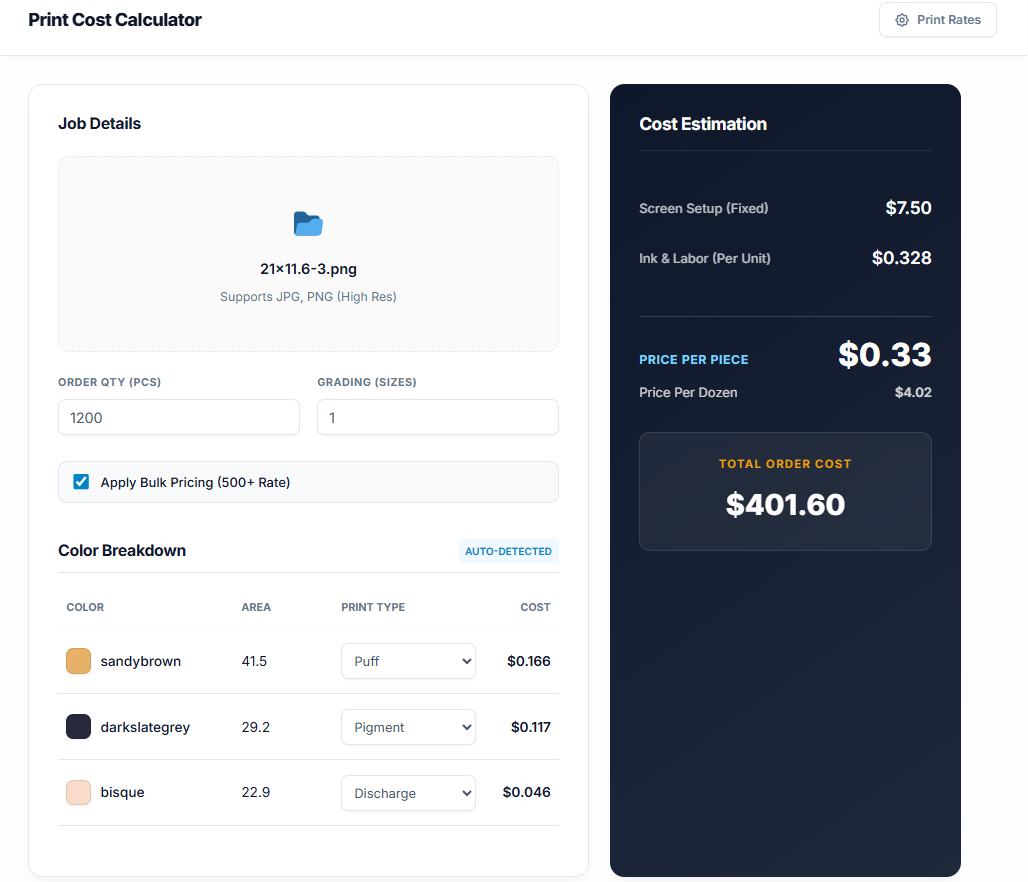
Task: Focus the Order Qty input field
Action: click(x=178, y=417)
